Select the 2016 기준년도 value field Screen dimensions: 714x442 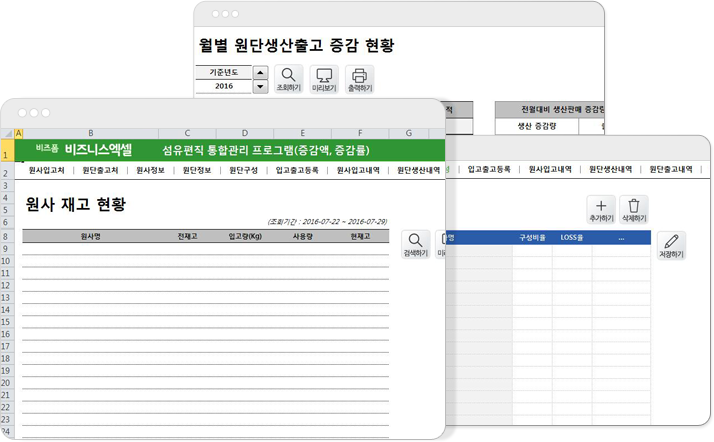point(224,87)
